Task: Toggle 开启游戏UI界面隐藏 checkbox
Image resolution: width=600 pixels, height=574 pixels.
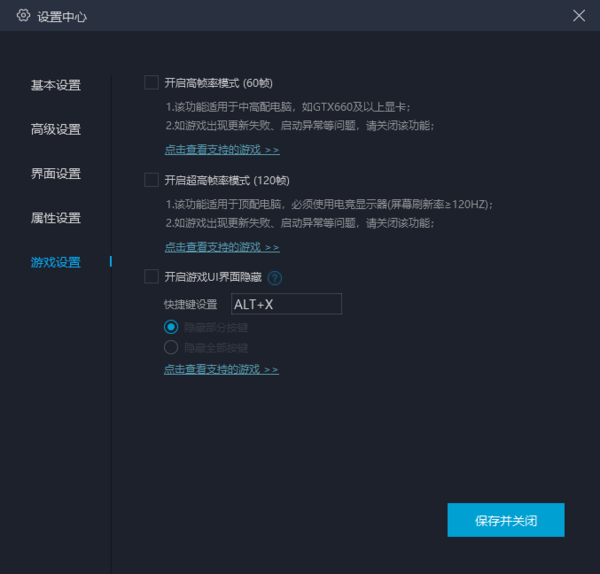Action: [x=152, y=277]
